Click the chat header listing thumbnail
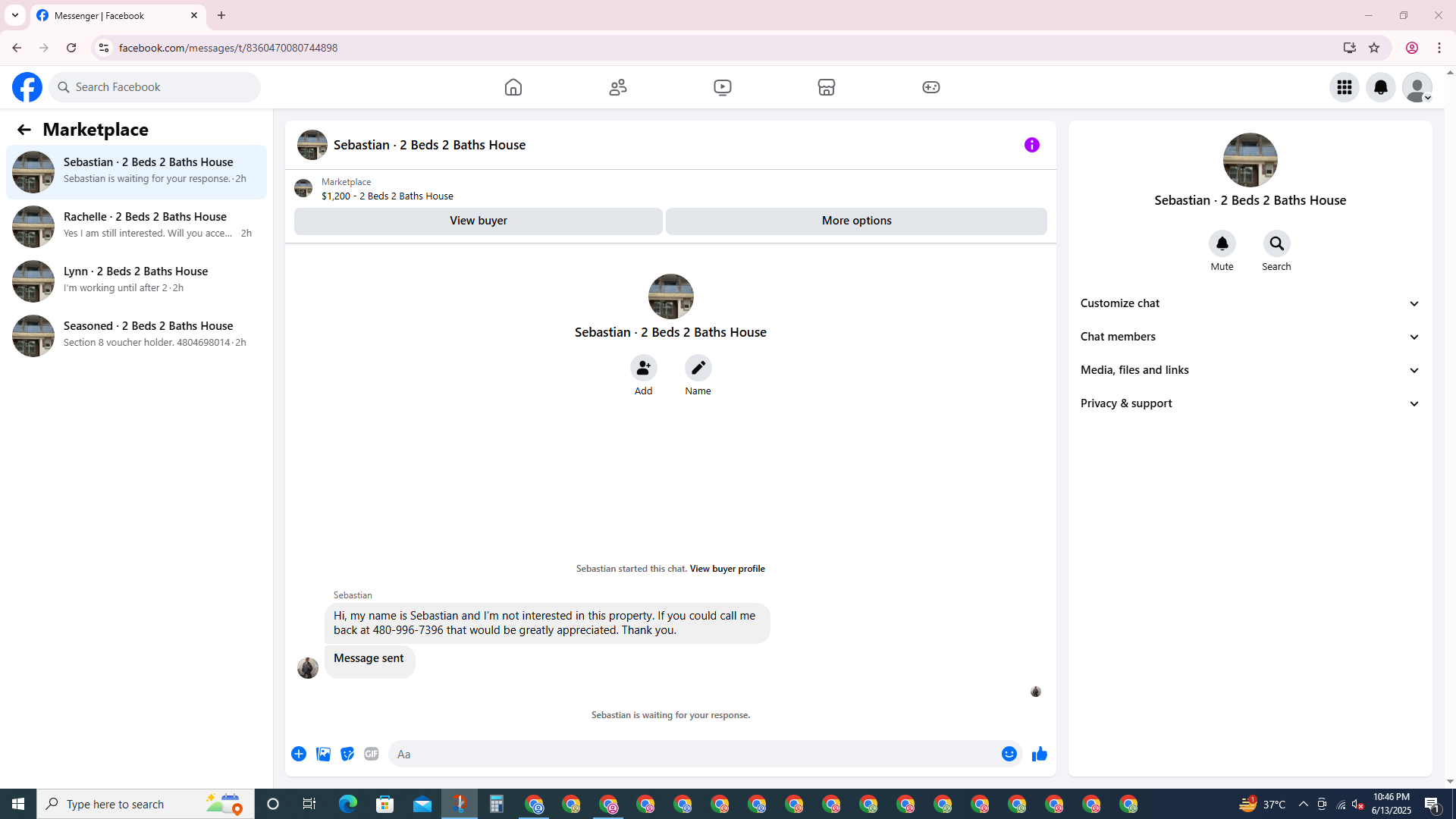This screenshot has height=819, width=1456. pyautogui.click(x=312, y=145)
